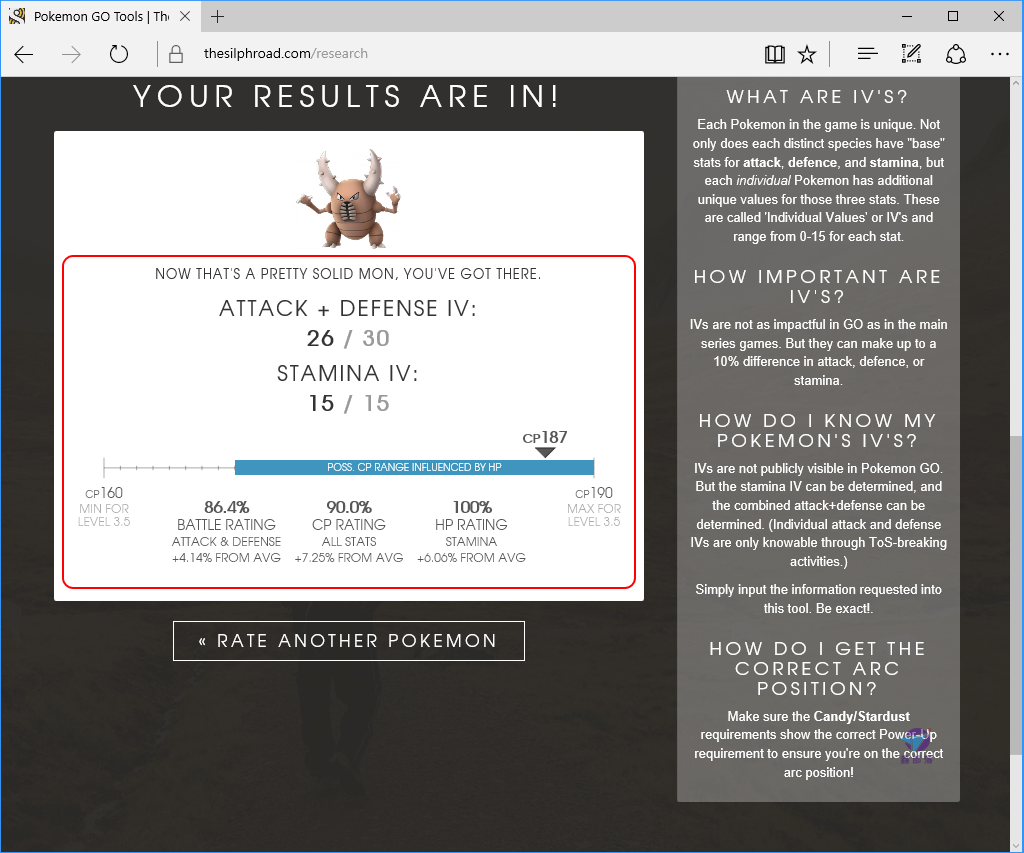Click the CP160 minimum label
This screenshot has width=1024, height=853.
pos(104,493)
